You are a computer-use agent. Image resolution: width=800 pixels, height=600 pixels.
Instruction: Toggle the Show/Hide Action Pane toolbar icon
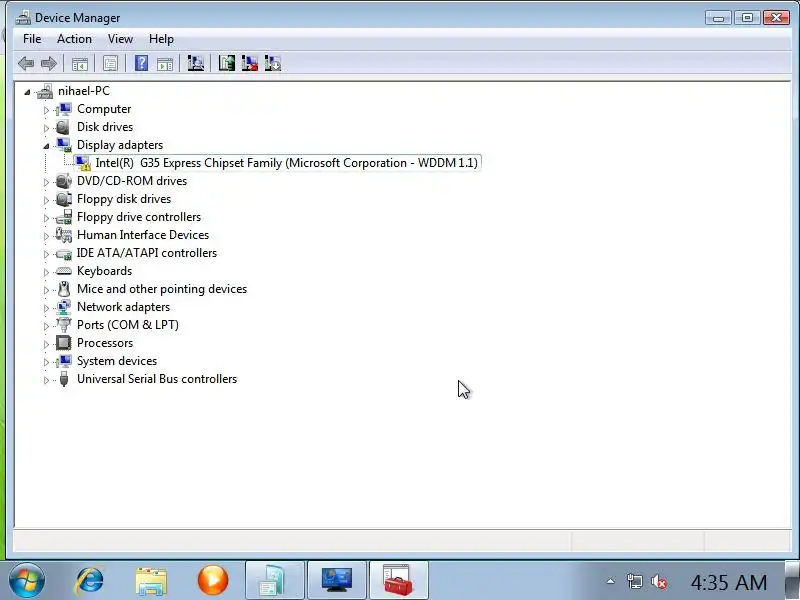coord(165,64)
